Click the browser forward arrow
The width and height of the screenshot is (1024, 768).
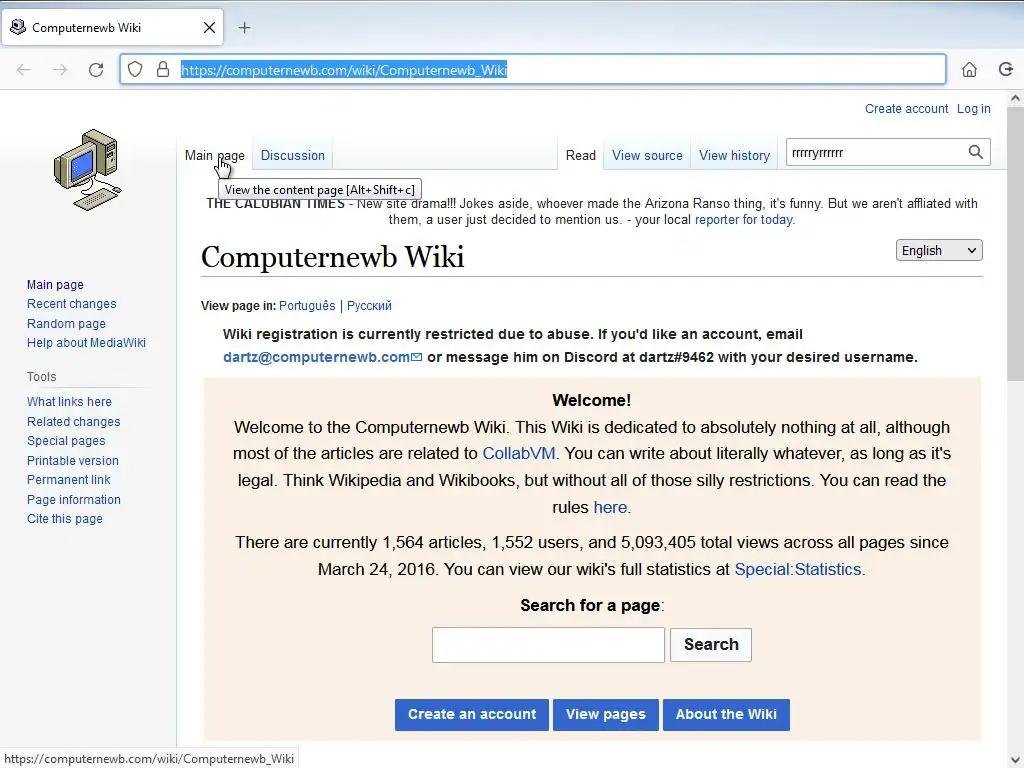tap(60, 70)
